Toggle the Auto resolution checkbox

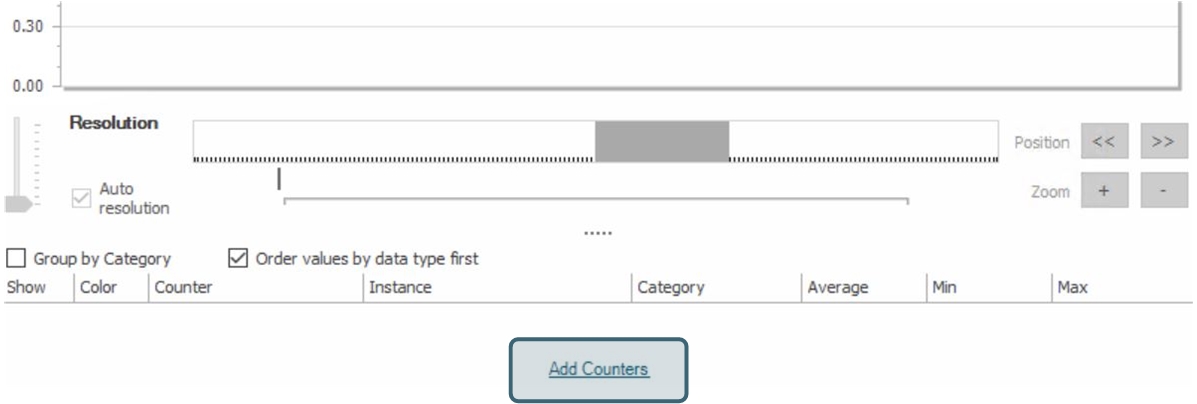[x=83, y=199]
